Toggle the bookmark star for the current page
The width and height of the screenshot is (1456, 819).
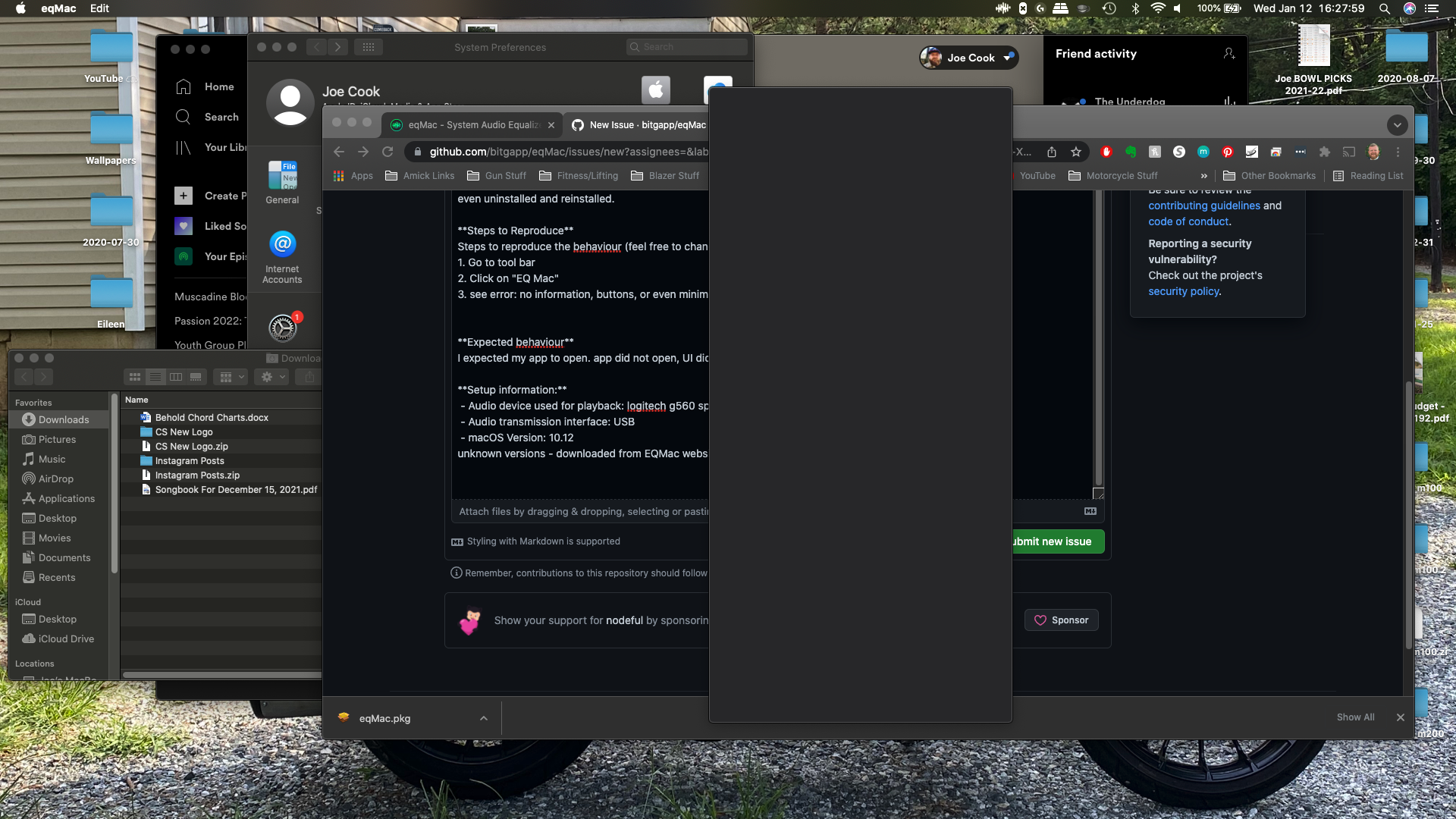[x=1076, y=152]
